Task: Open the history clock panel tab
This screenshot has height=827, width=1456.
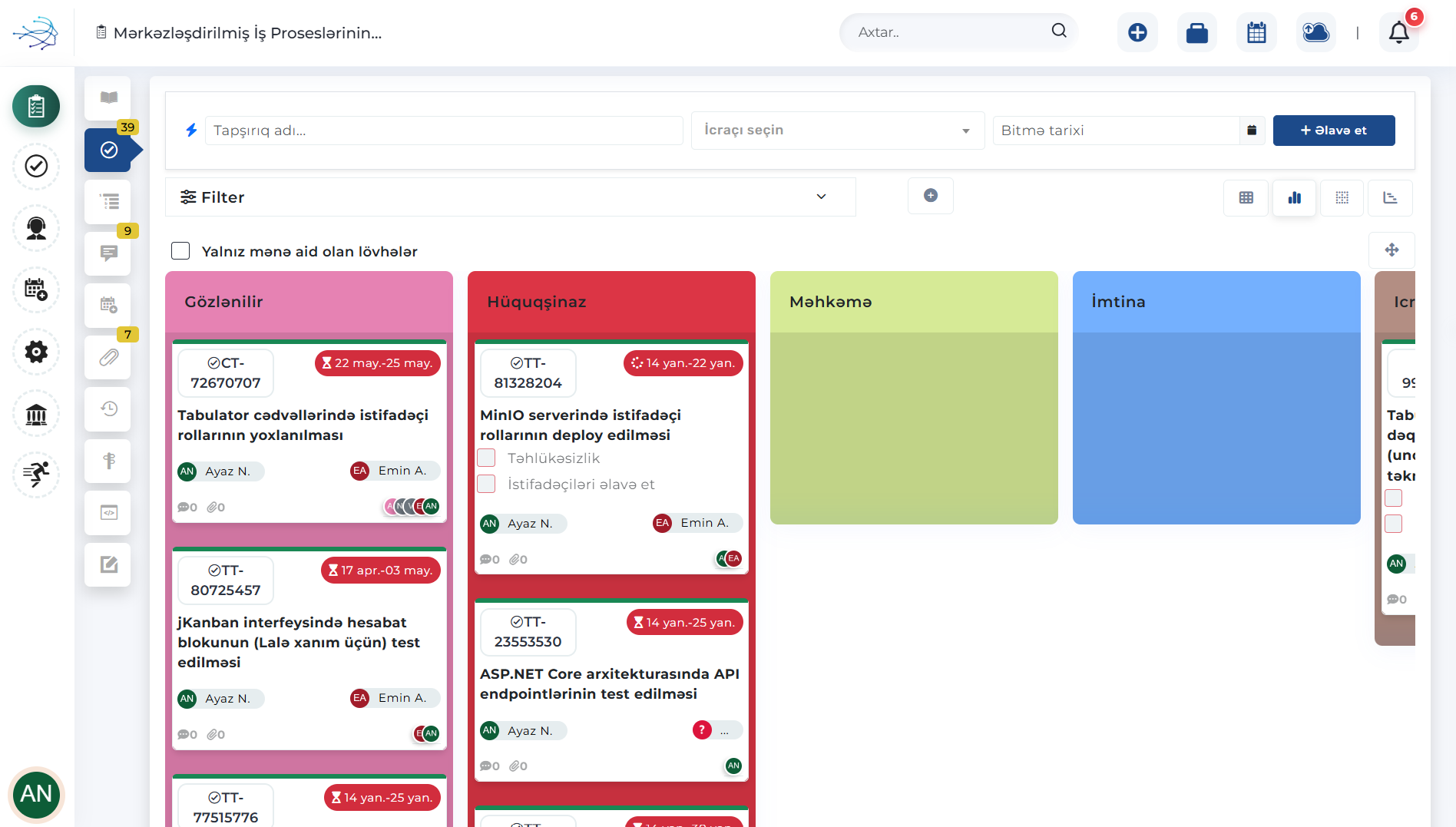Action: point(108,409)
